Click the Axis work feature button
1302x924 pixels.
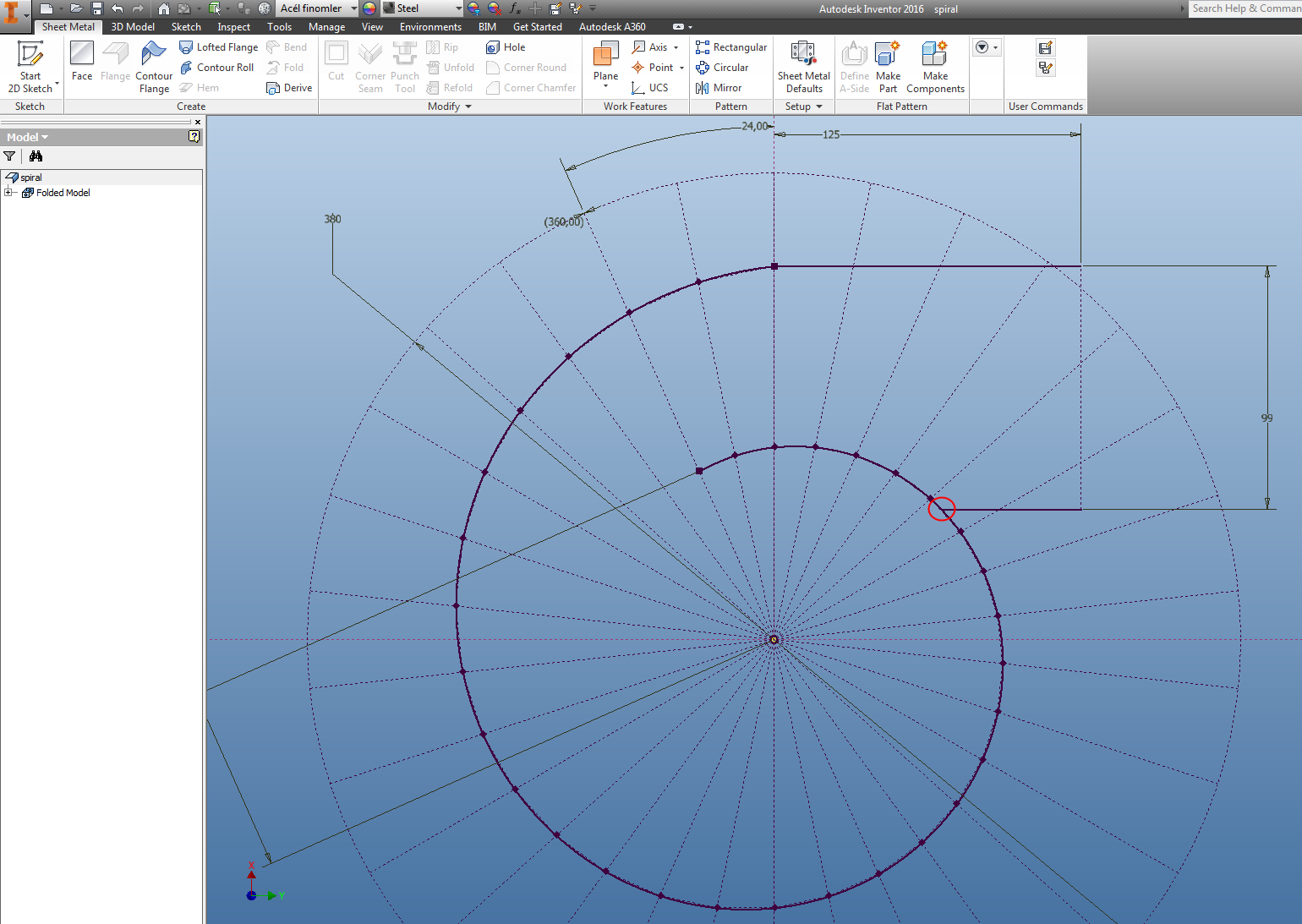click(649, 47)
